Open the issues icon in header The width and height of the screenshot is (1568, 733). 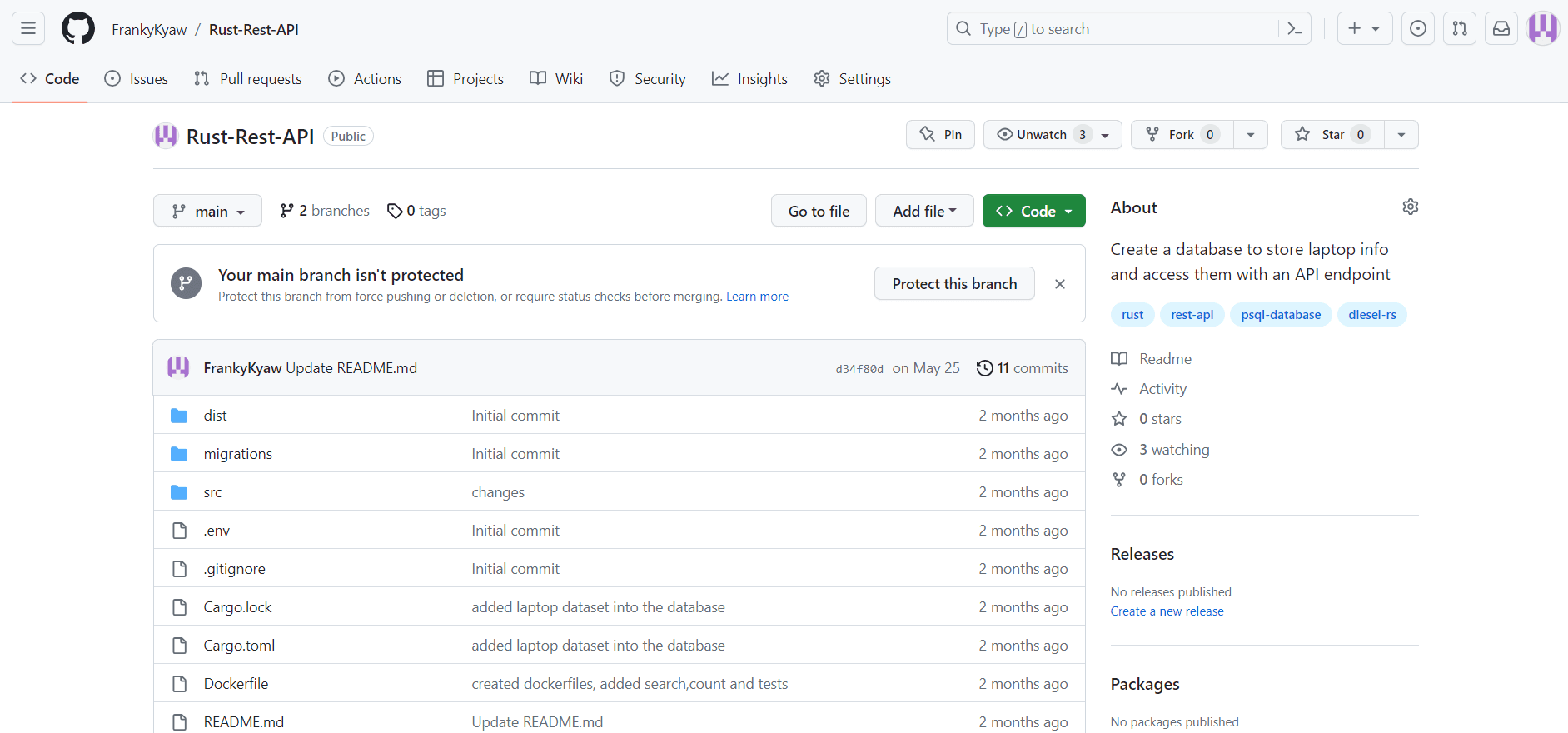(x=1417, y=29)
